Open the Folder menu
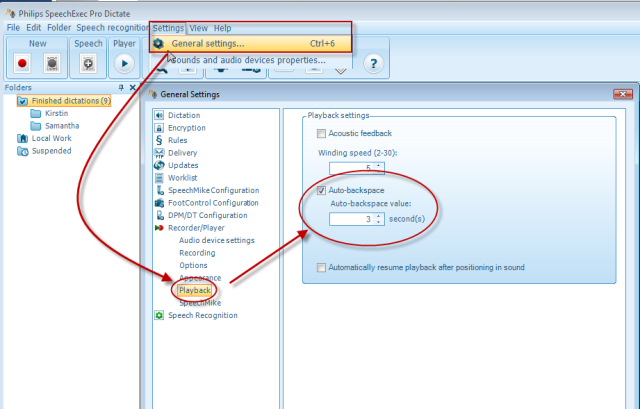 [x=59, y=28]
